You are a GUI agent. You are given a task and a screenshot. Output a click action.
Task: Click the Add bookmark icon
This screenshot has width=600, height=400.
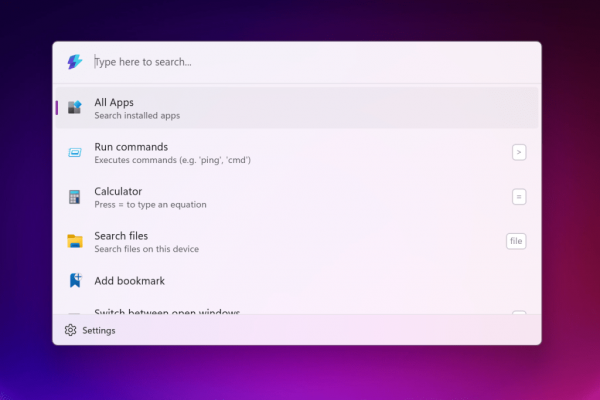75,281
